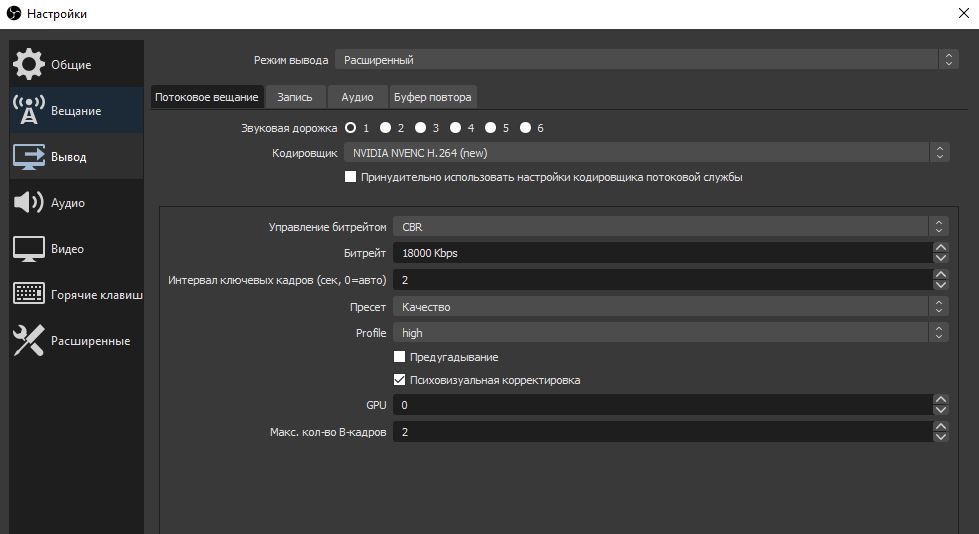Viewport: 979px width, 534px height.
Task: Open the Буфер повтора tab
Action: pyautogui.click(x=432, y=97)
